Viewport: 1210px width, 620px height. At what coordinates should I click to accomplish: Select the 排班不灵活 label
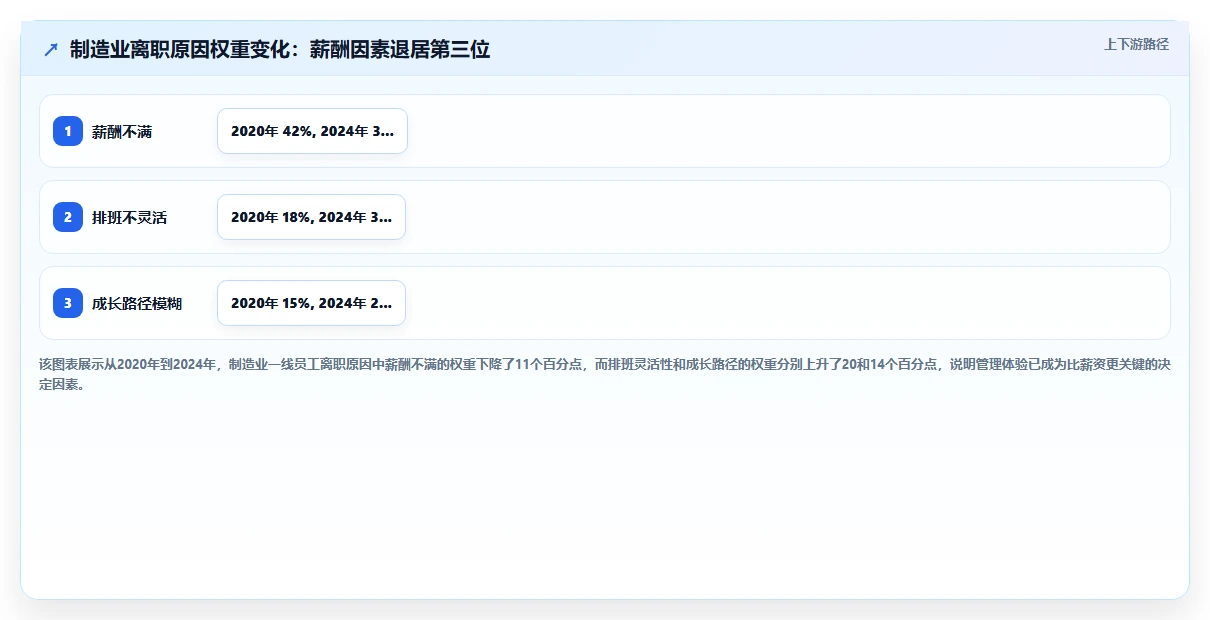tap(129, 217)
